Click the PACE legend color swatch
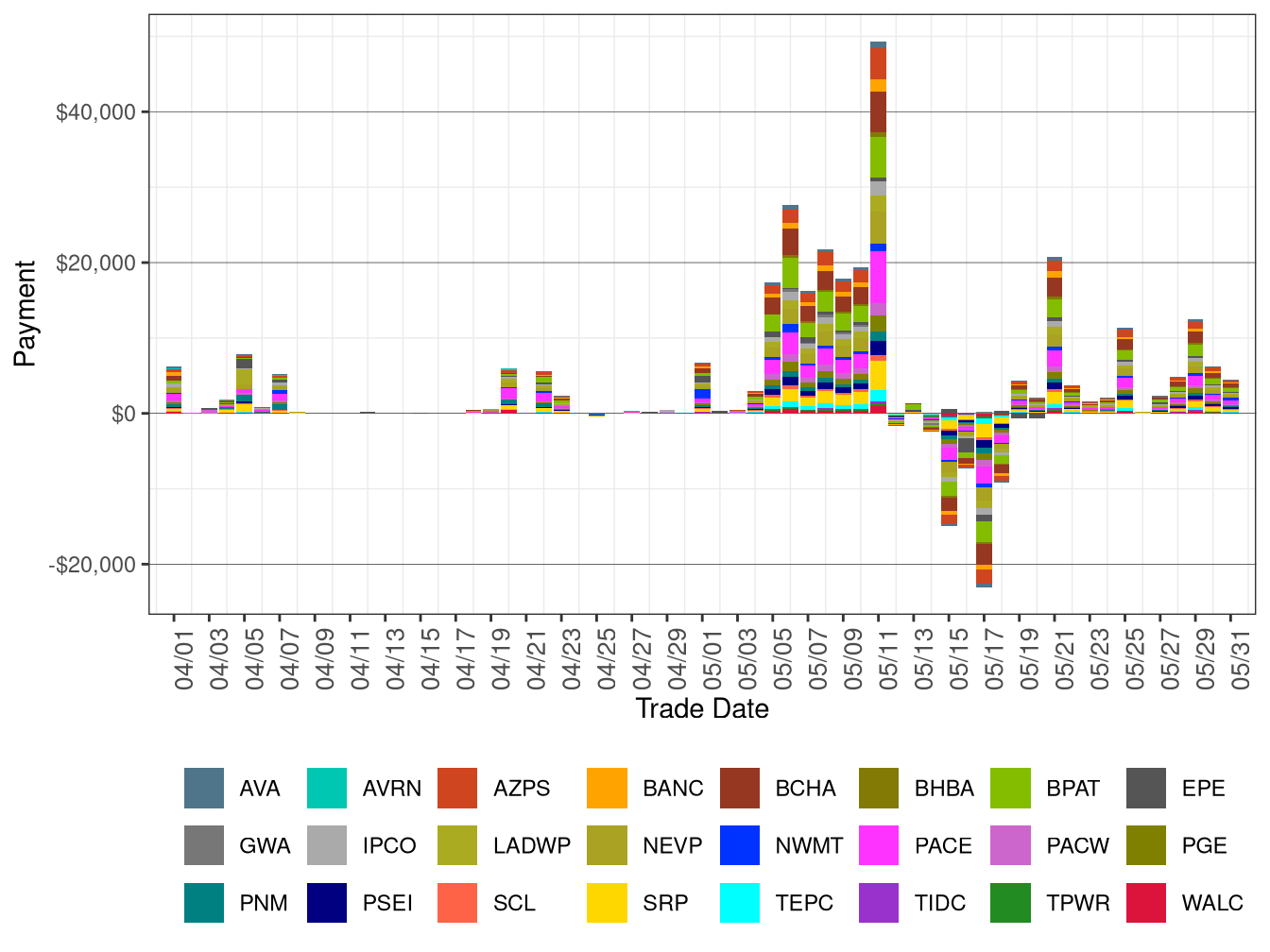Screen dimensions: 1270x952 click(x=879, y=845)
